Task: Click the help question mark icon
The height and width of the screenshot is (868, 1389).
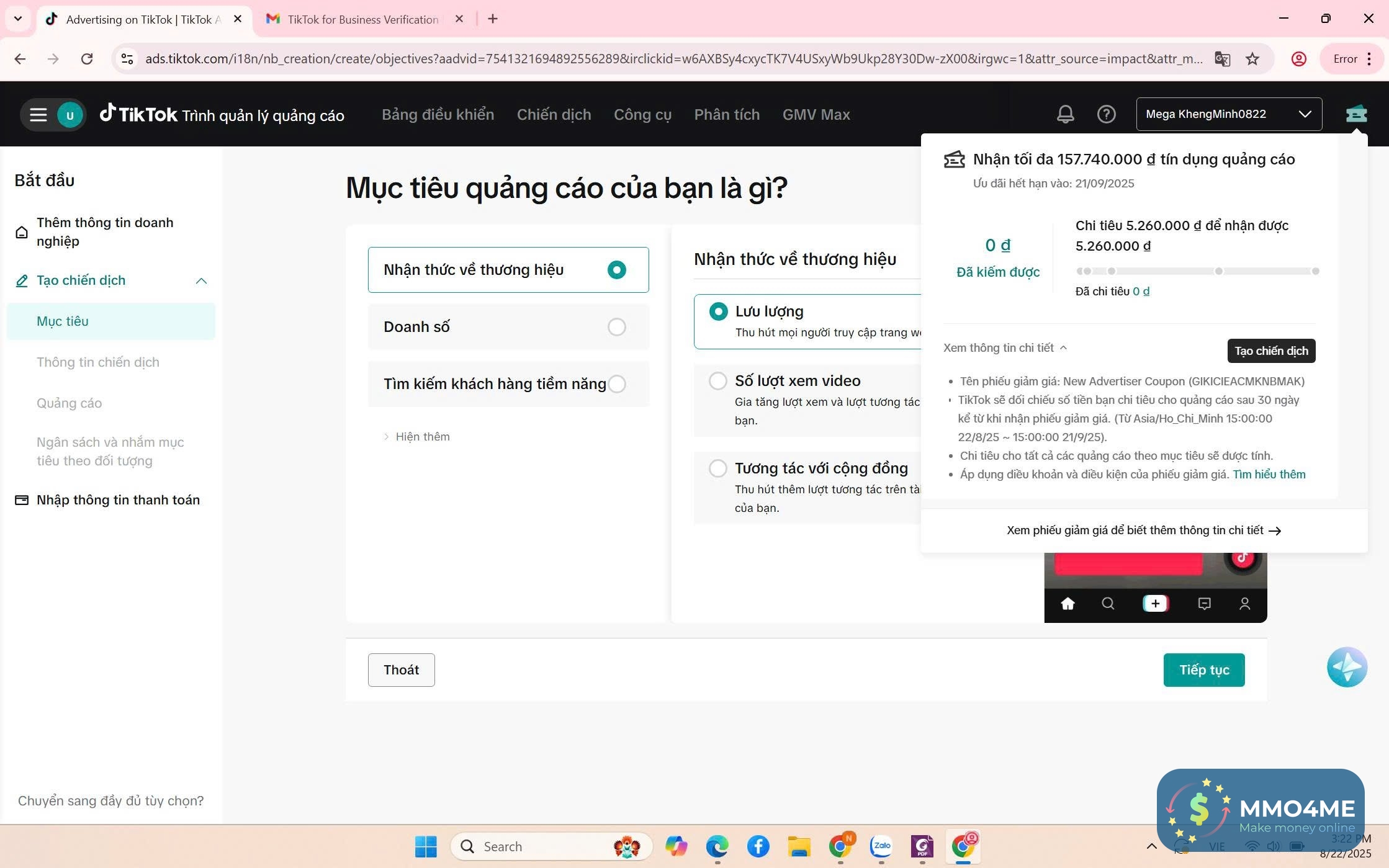Action: coord(1106,114)
